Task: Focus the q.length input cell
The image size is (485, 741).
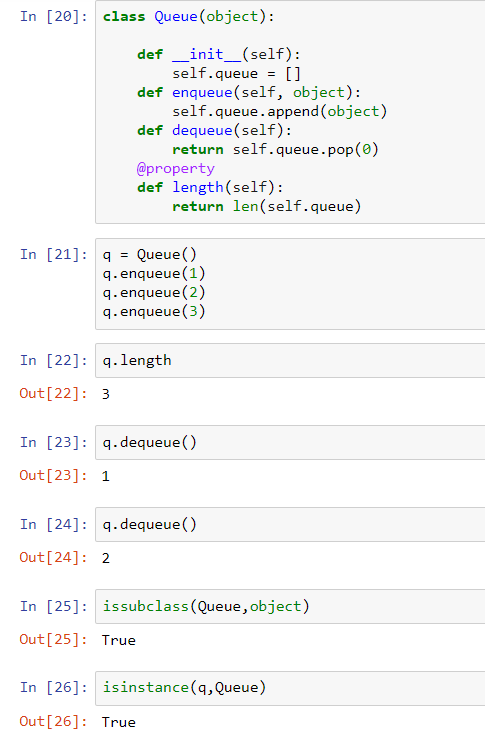Action: click(x=290, y=361)
